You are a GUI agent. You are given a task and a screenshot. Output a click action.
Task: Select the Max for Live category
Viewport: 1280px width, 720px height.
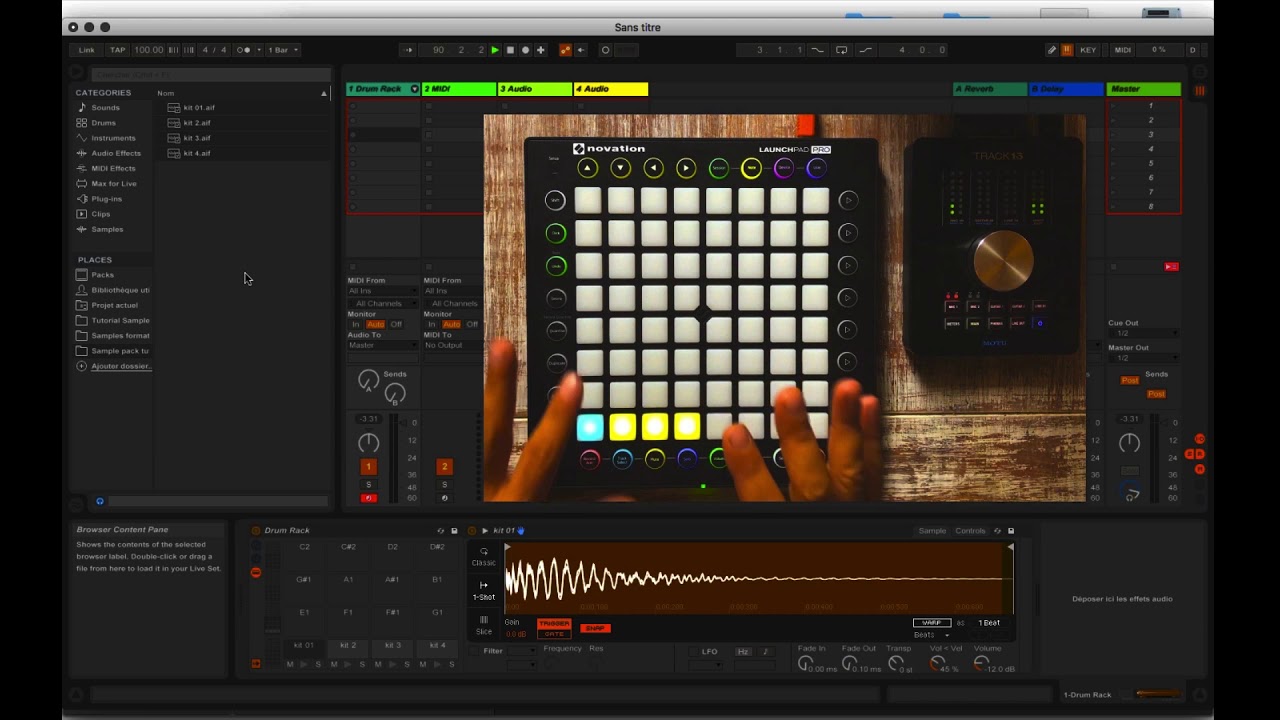click(x=114, y=184)
